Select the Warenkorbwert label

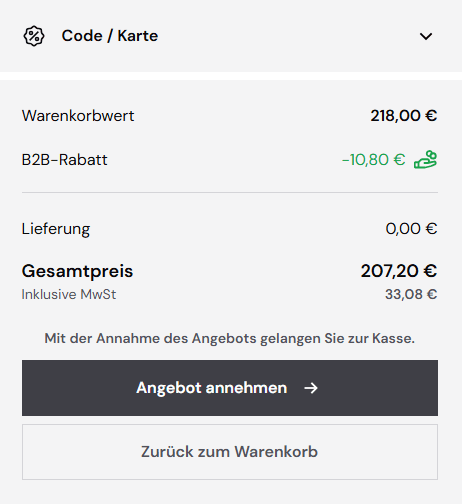(x=78, y=116)
